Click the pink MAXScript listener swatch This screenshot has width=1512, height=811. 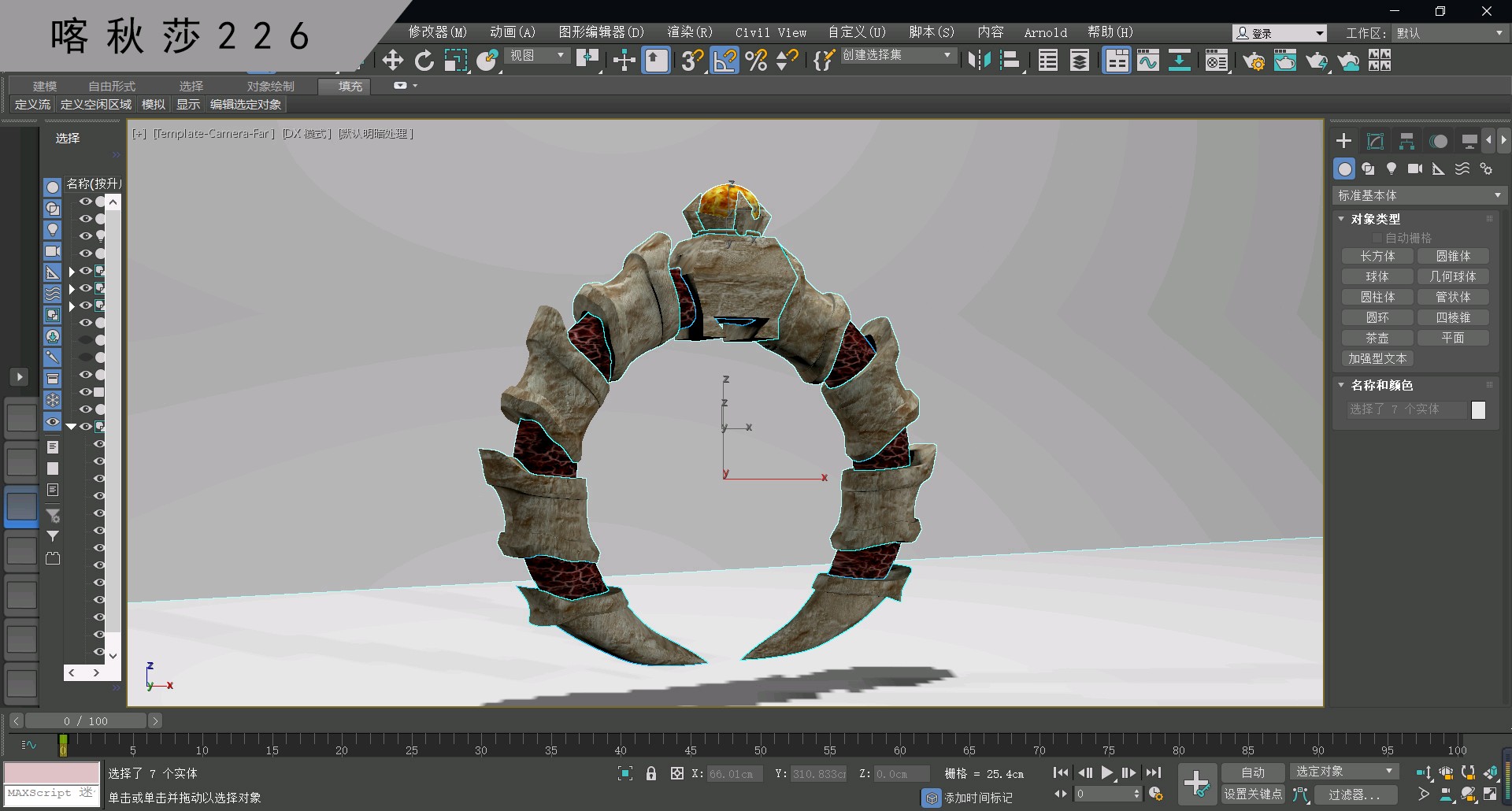pyautogui.click(x=52, y=772)
